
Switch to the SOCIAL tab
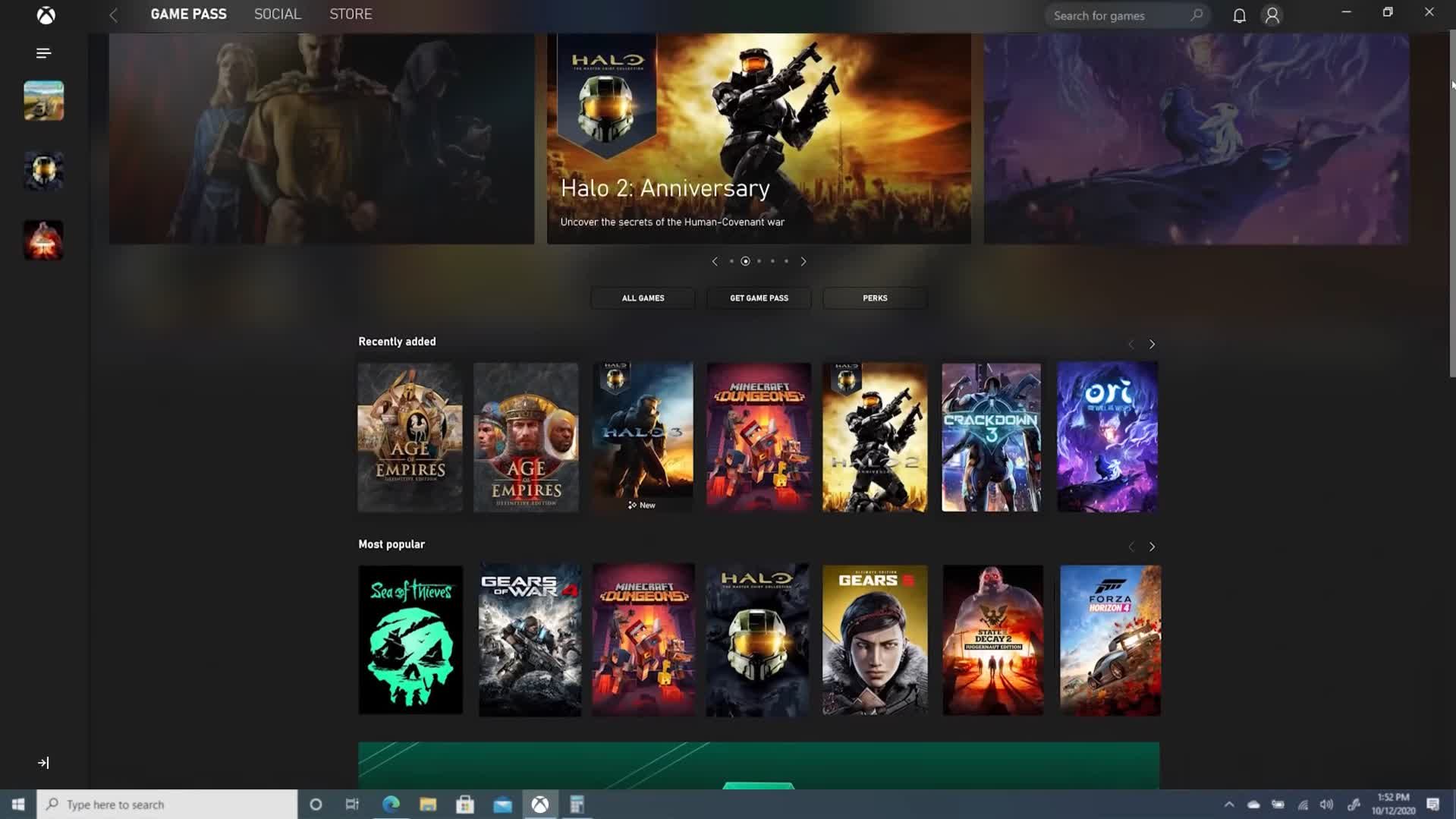[x=278, y=14]
